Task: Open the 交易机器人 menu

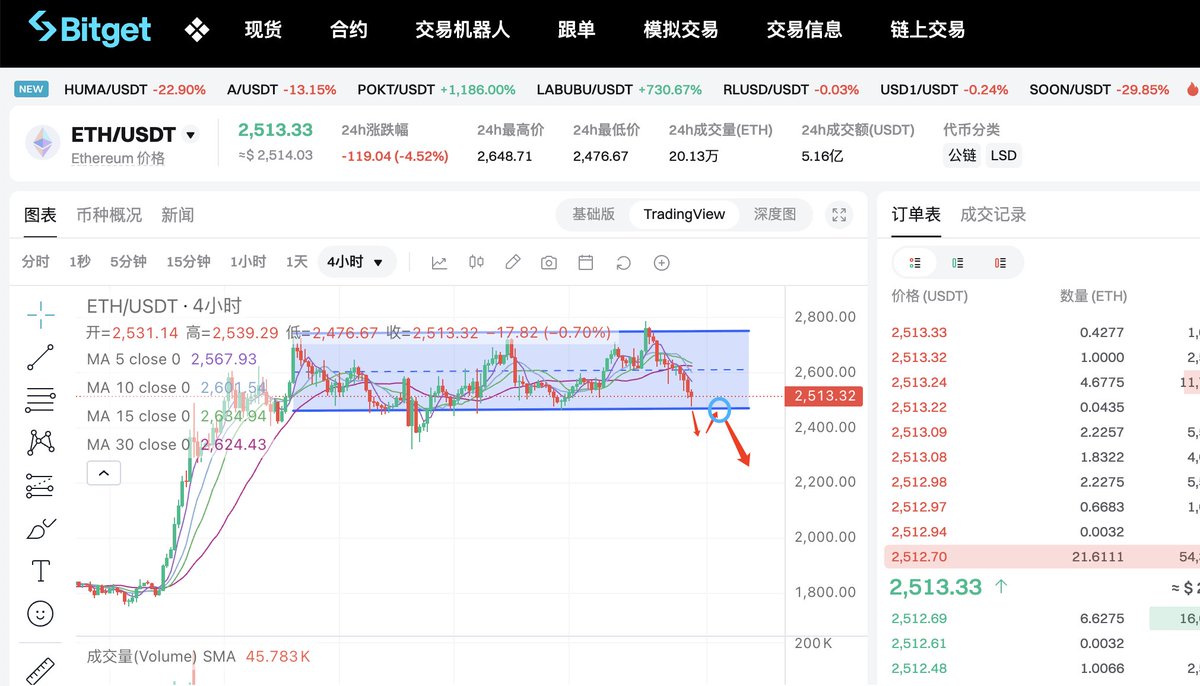Action: pyautogui.click(x=462, y=30)
